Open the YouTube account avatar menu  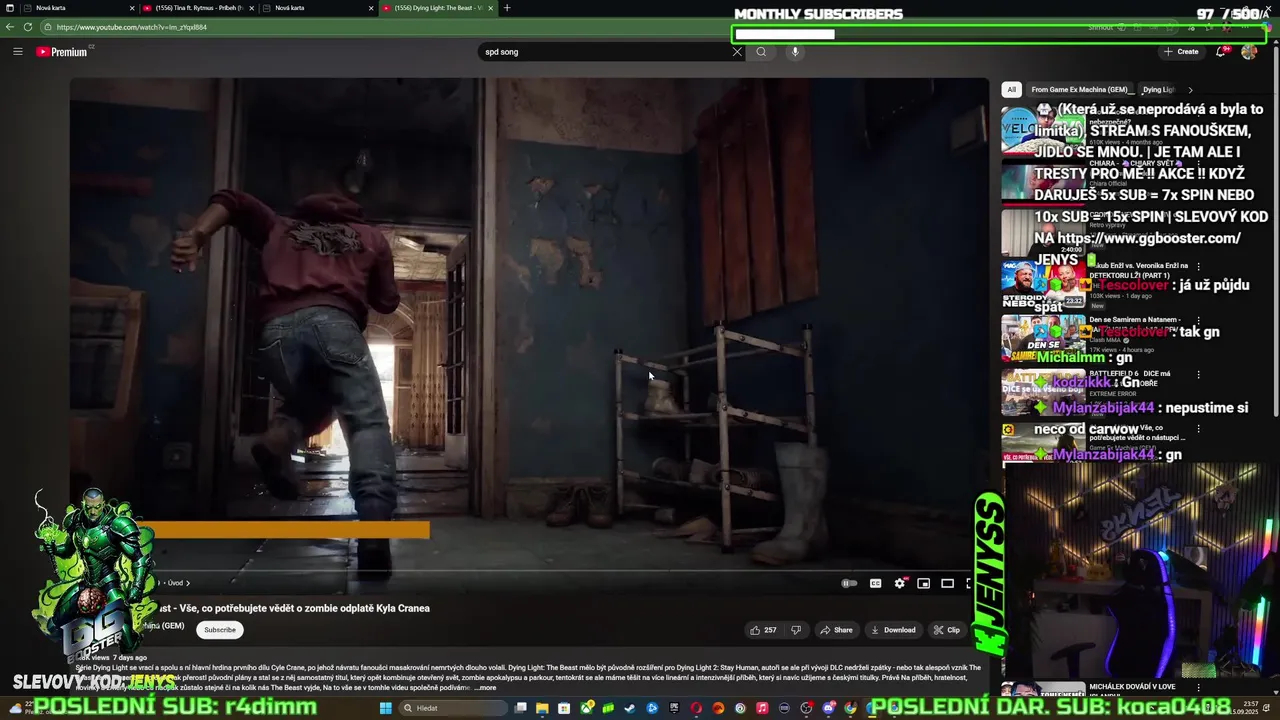point(1249,52)
